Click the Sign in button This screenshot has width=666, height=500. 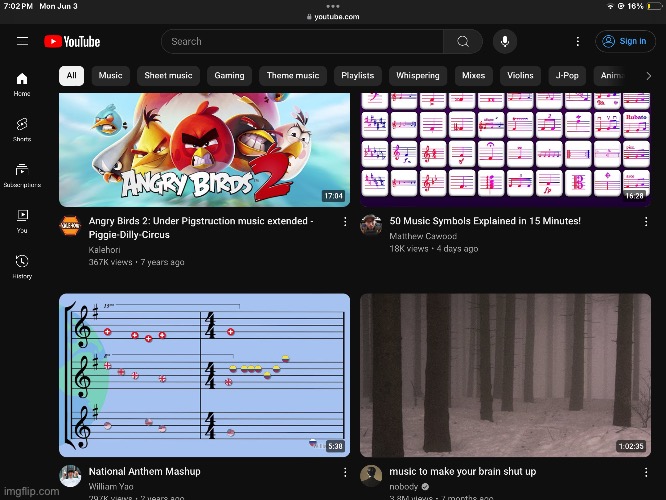coord(625,42)
